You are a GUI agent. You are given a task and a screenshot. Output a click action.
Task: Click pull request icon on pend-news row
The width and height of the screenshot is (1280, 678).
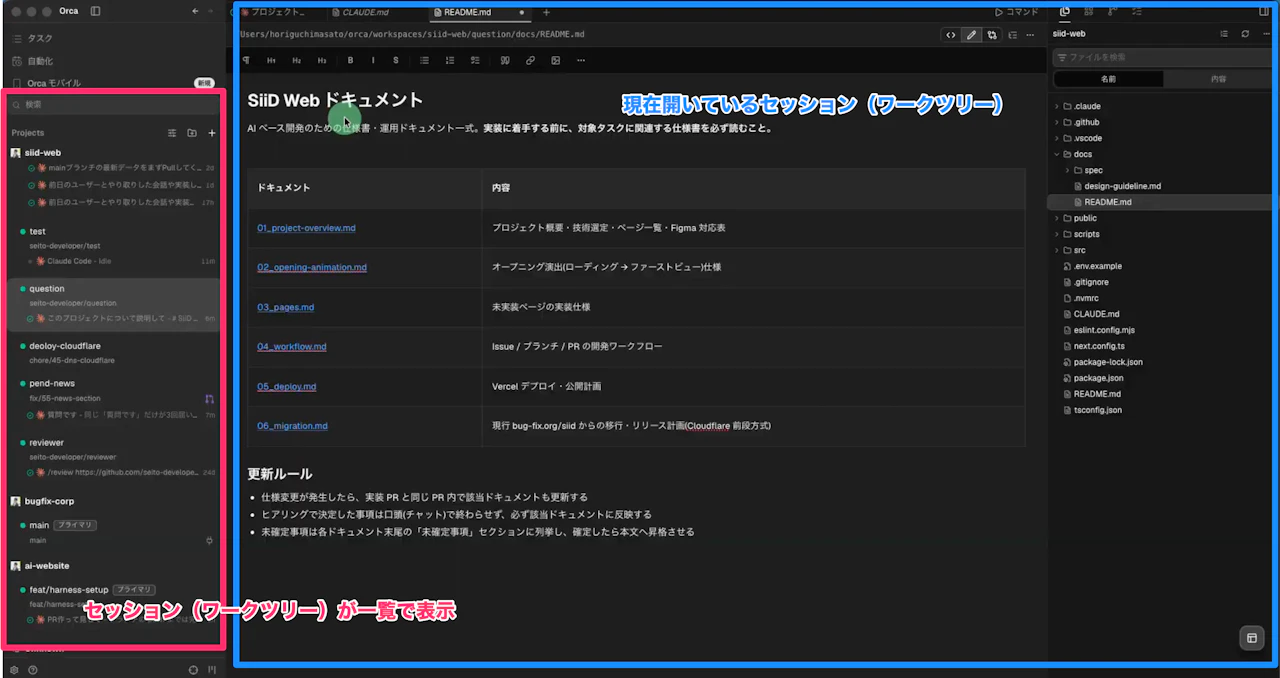209,399
